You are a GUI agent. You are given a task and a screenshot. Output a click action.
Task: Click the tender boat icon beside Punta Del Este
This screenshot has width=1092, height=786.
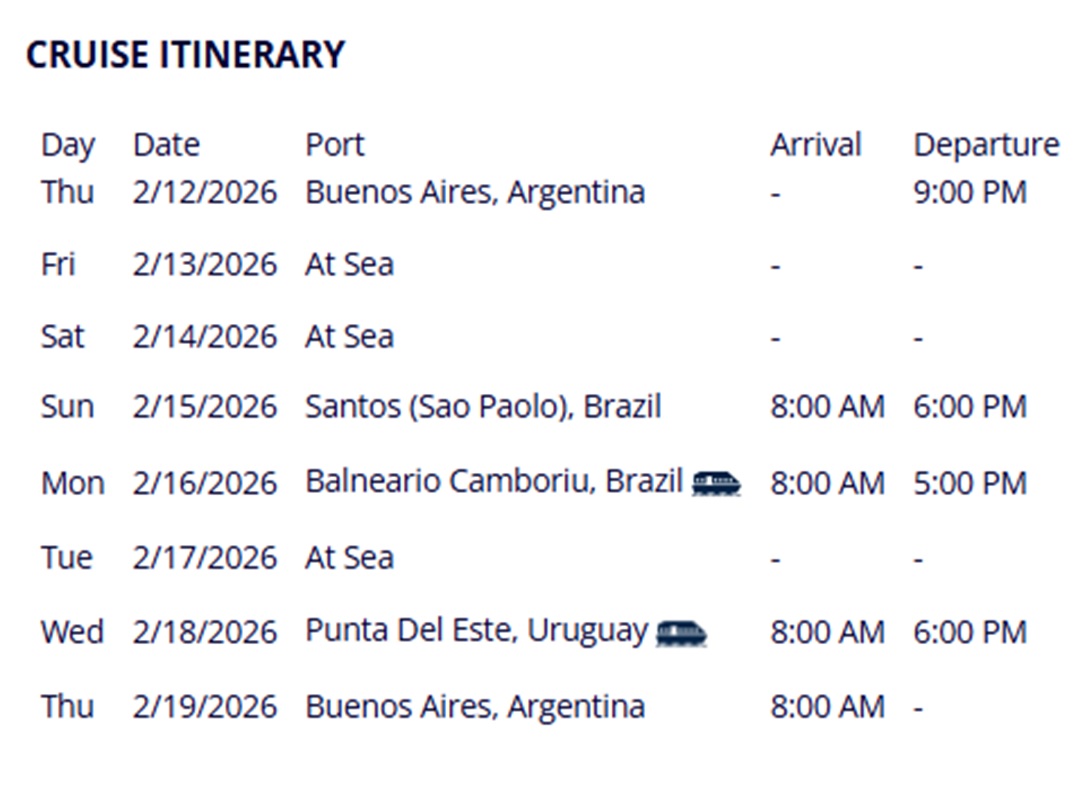[681, 632]
